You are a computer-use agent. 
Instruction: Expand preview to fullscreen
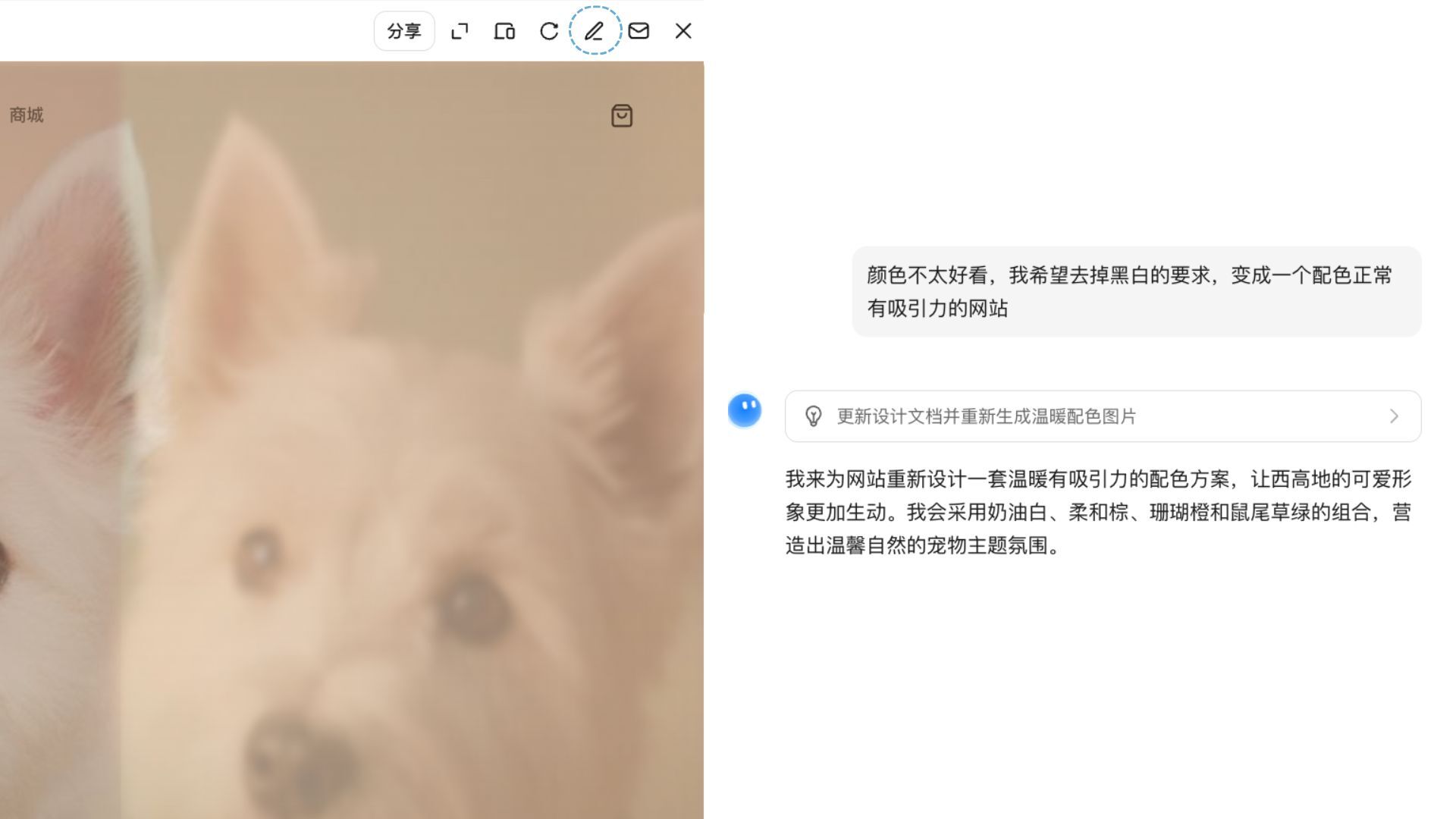460,31
